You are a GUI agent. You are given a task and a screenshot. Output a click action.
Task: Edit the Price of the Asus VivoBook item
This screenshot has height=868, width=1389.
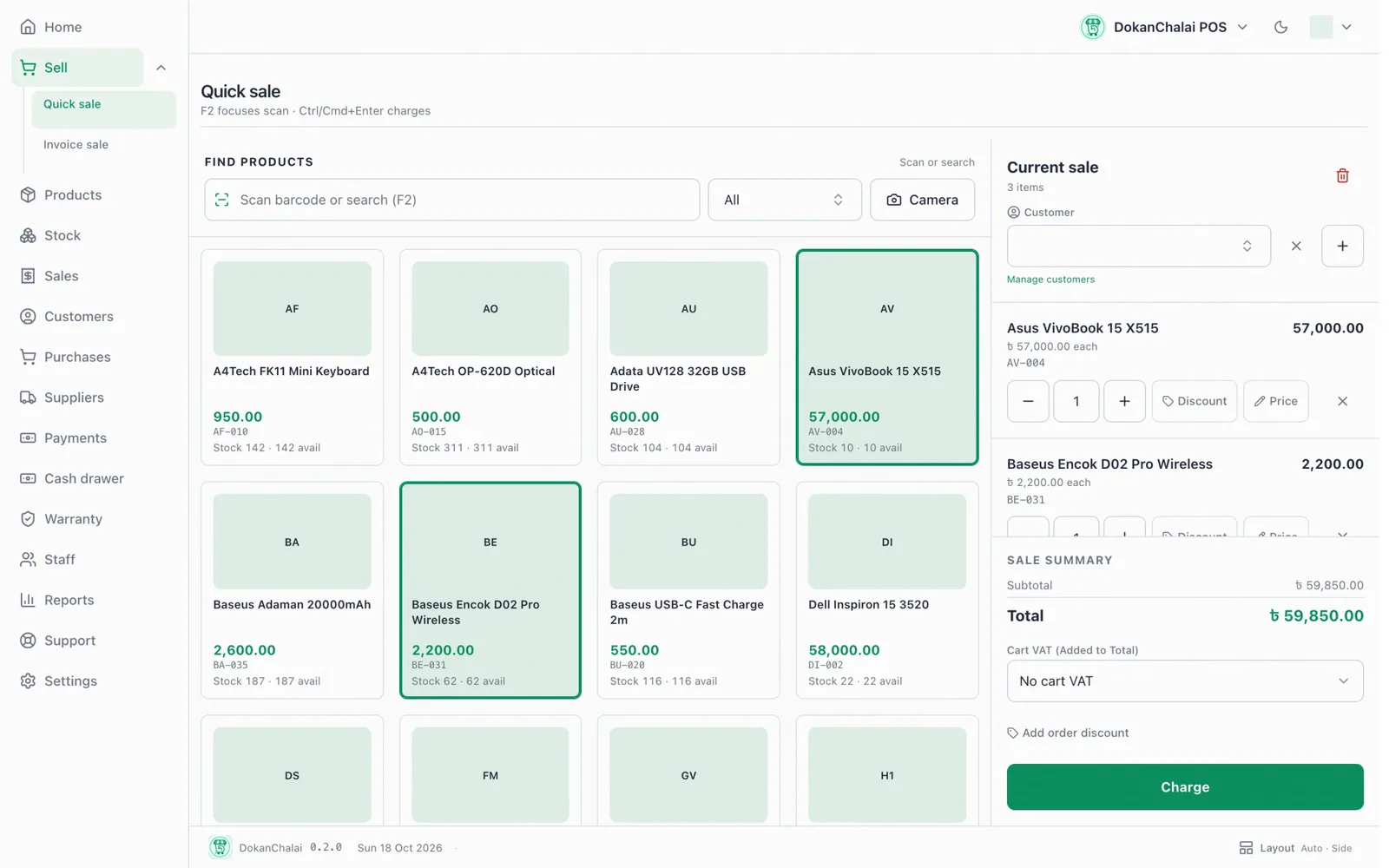1275,401
